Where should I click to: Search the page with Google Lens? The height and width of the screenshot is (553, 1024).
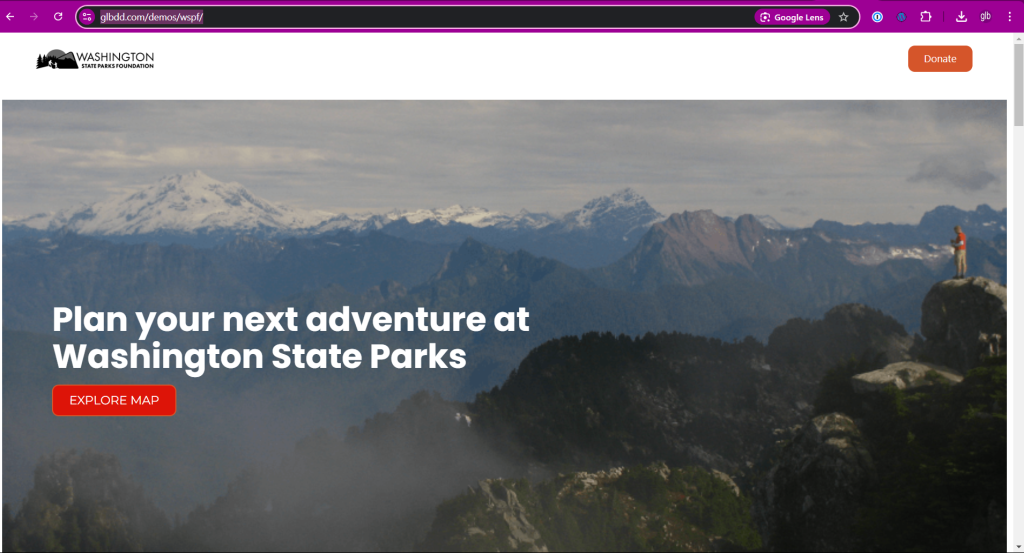click(x=792, y=17)
